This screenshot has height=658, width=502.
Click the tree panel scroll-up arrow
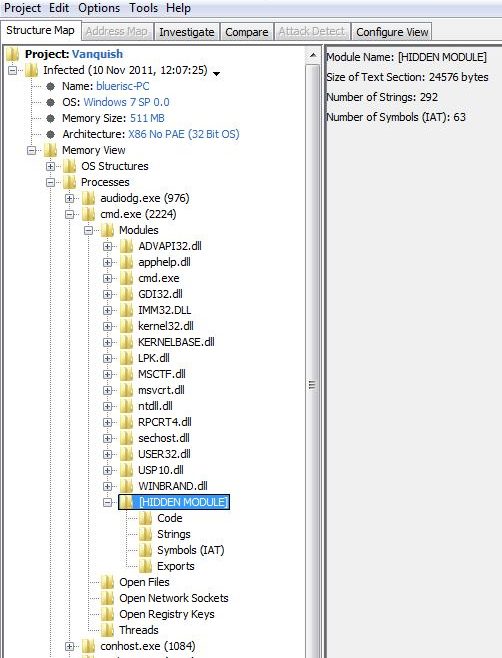pyautogui.click(x=313, y=55)
